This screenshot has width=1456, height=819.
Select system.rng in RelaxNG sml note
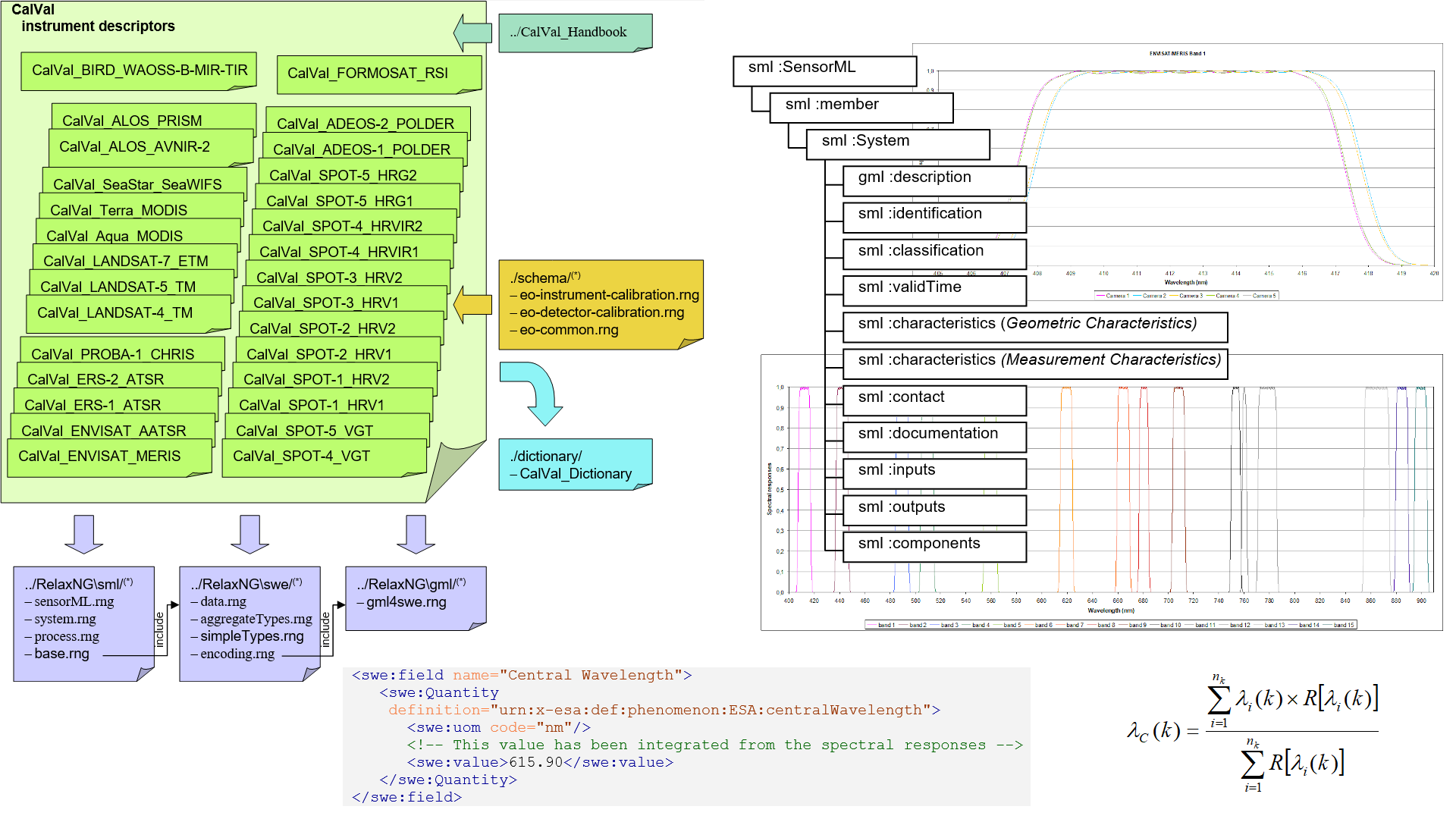[x=64, y=619]
